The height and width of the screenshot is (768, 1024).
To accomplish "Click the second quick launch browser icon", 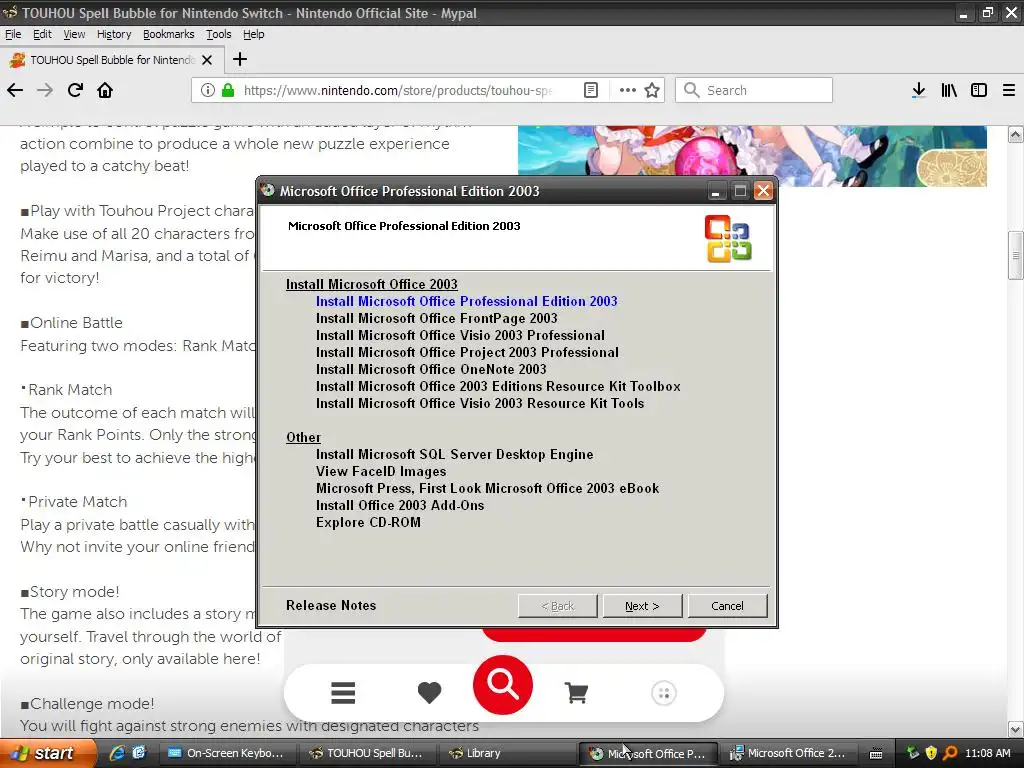I will (x=139, y=753).
